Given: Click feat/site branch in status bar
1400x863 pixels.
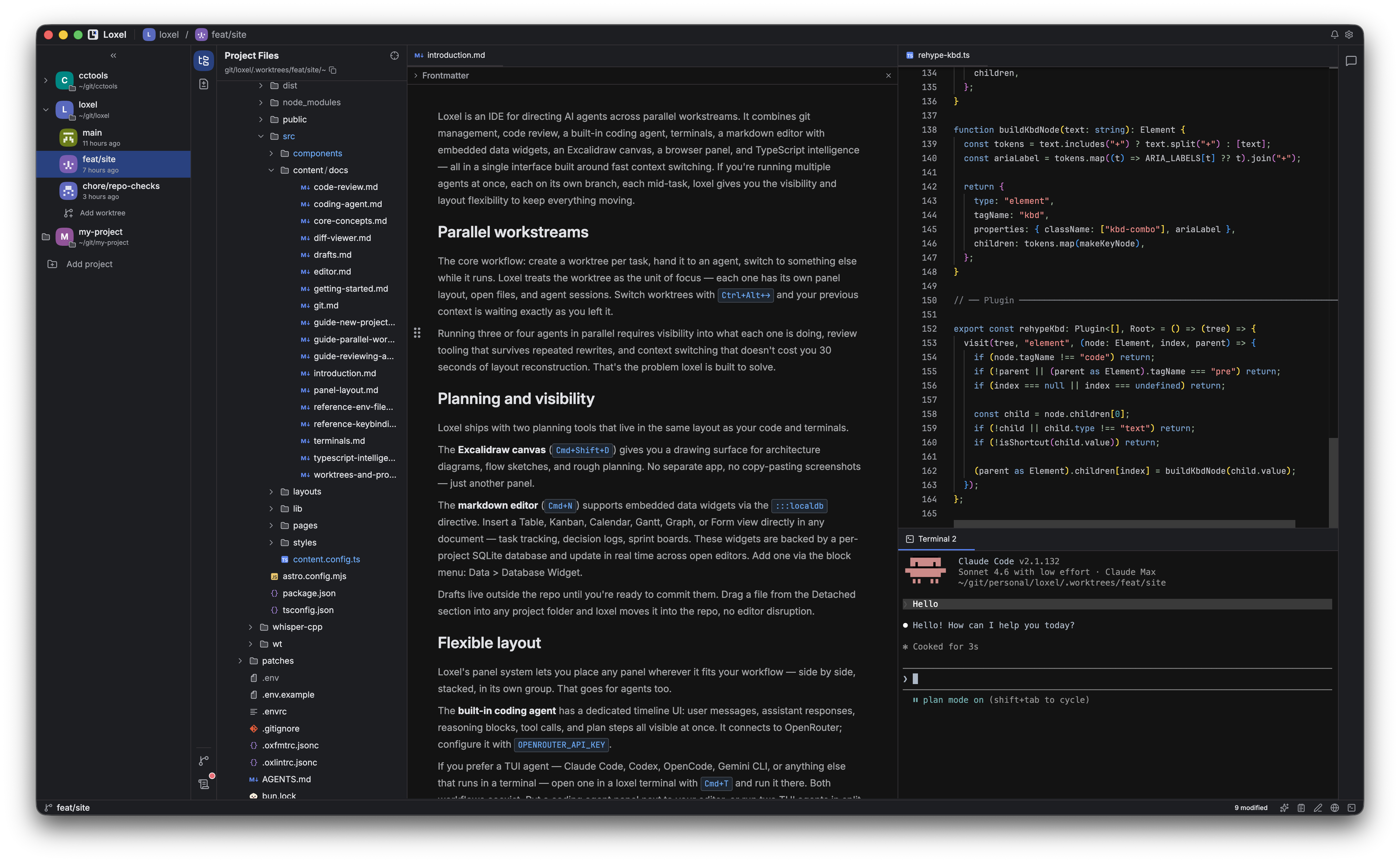Looking at the screenshot, I should point(67,808).
